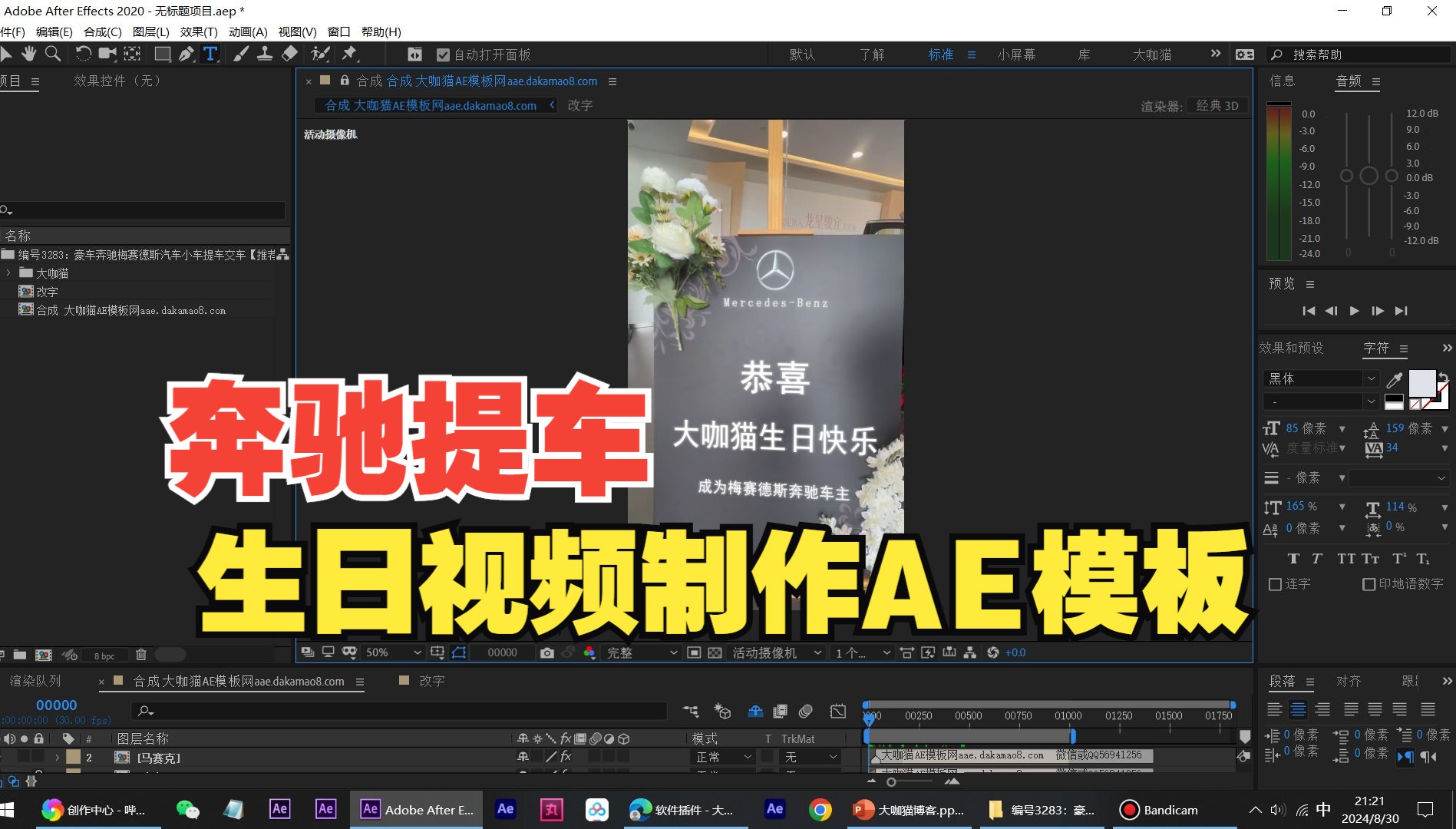Apply Faux Bold in Character panel
Image resolution: width=1456 pixels, height=829 pixels.
coord(1293,559)
